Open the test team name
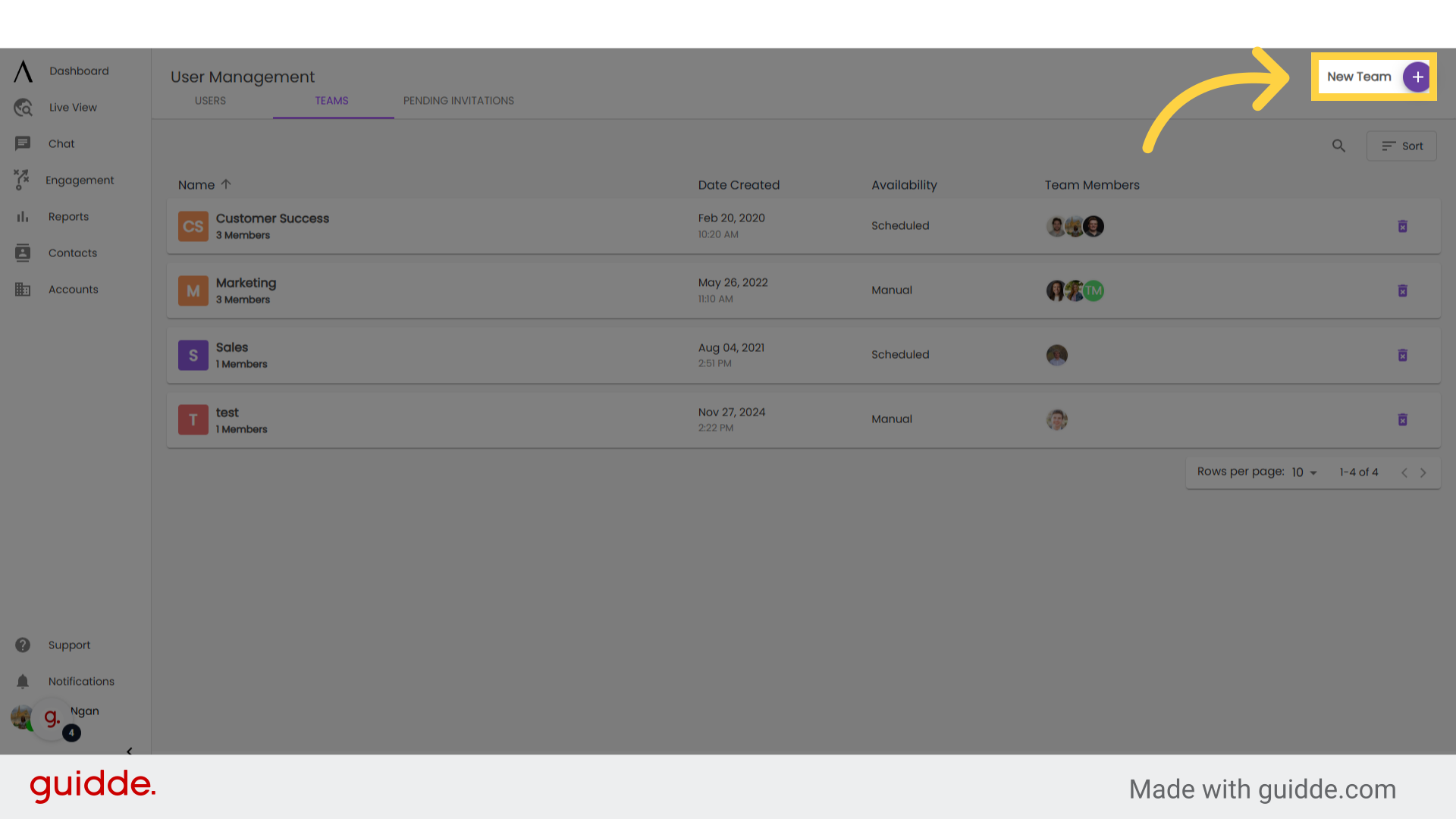Image resolution: width=1456 pixels, height=819 pixels. pyautogui.click(x=227, y=413)
